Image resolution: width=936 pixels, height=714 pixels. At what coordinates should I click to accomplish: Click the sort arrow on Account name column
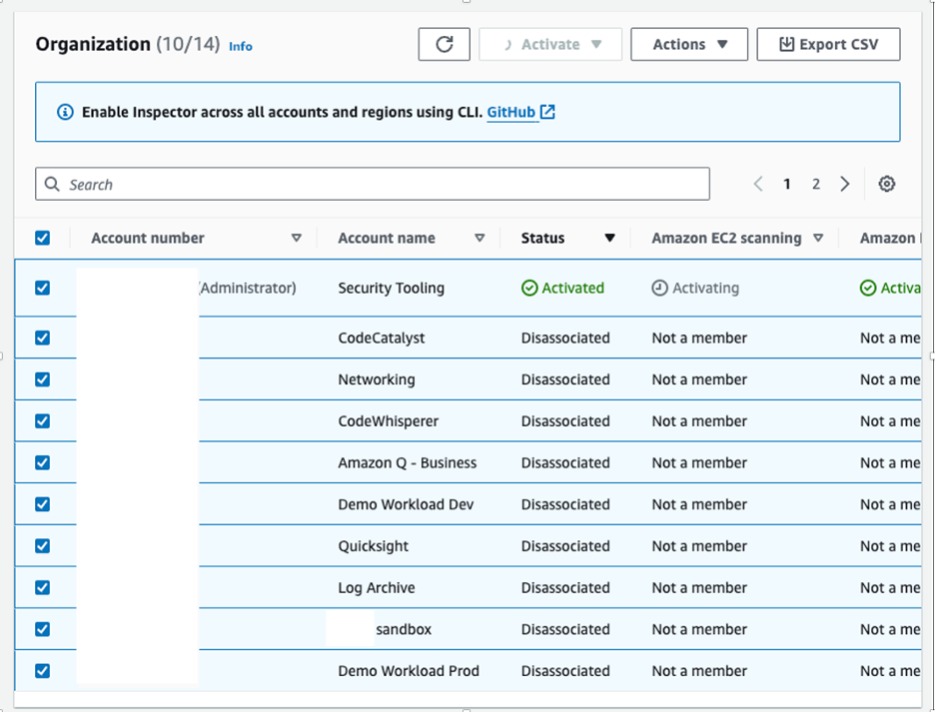480,238
